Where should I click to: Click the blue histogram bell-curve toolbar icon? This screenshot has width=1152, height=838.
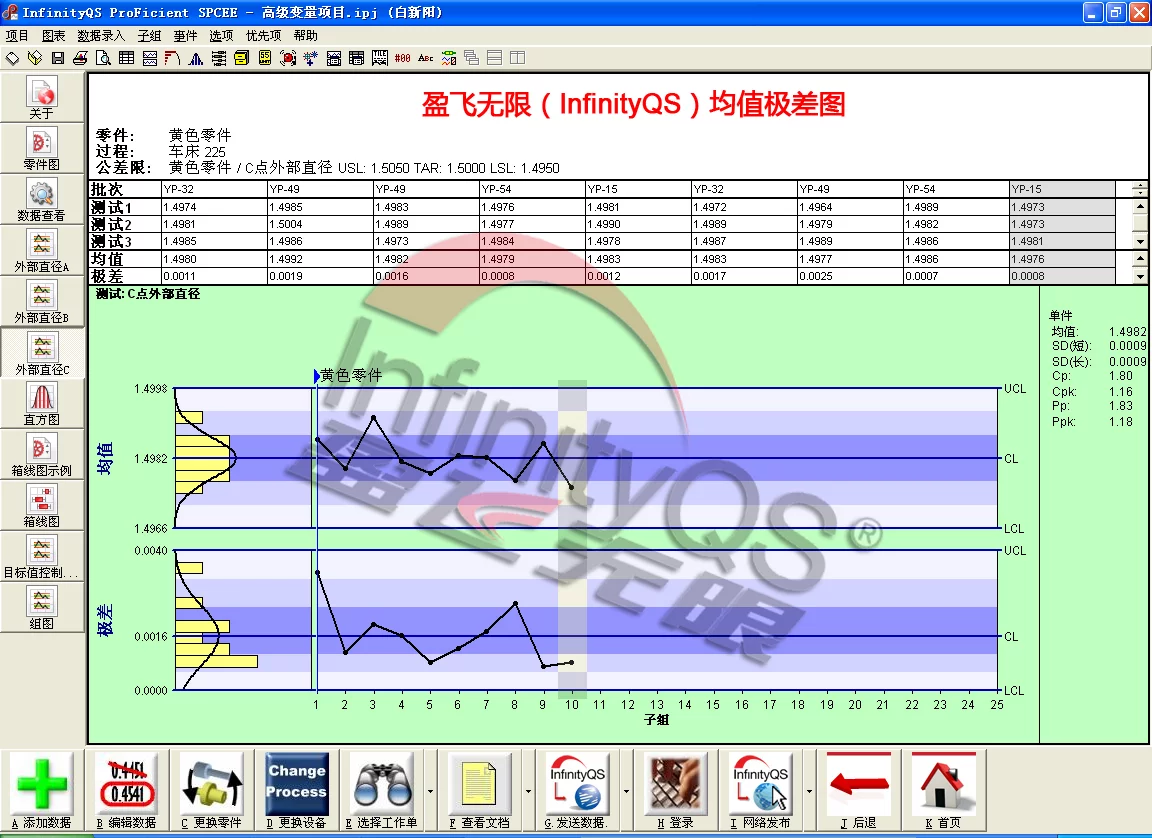(195, 58)
